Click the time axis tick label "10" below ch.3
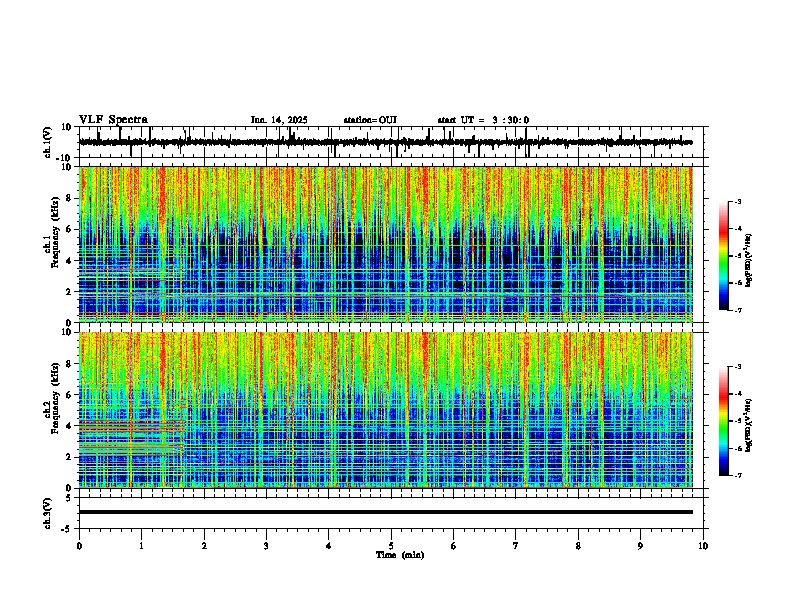 (x=703, y=546)
